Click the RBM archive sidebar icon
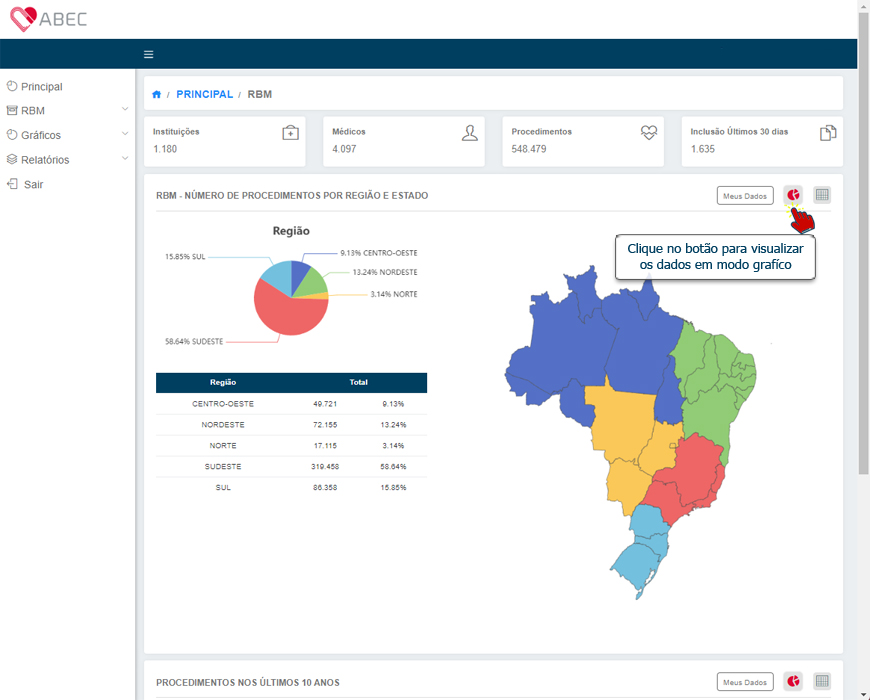This screenshot has height=700, width=870. (x=12, y=110)
